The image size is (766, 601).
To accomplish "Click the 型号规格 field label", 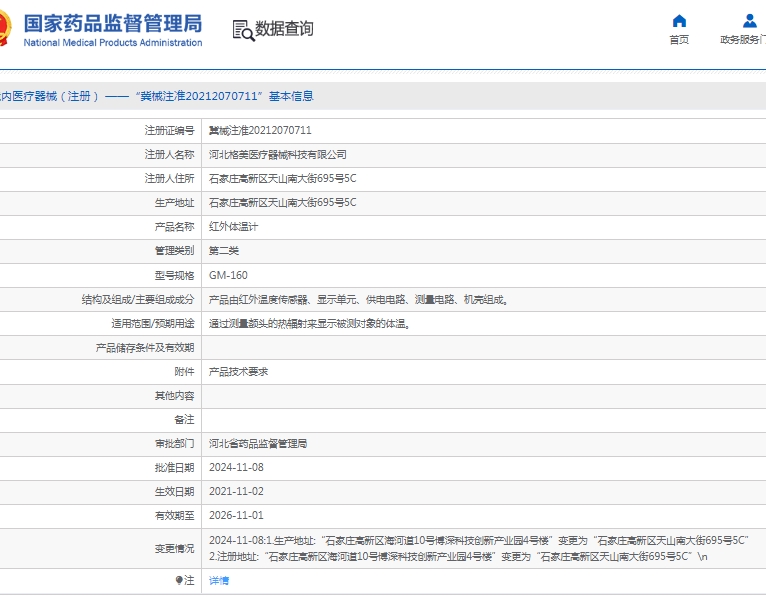I will (x=174, y=275).
